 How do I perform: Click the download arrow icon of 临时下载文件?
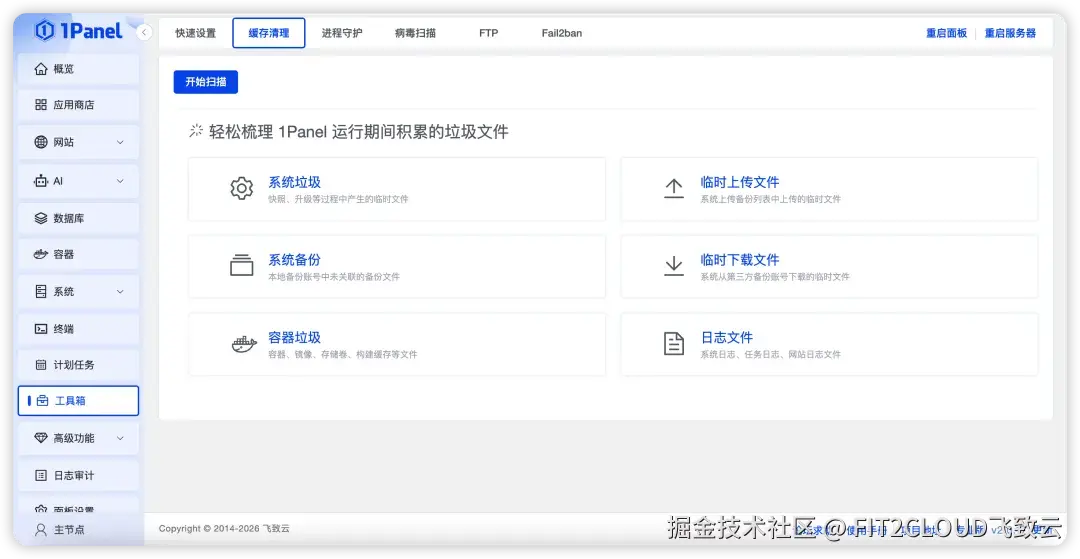coord(674,266)
